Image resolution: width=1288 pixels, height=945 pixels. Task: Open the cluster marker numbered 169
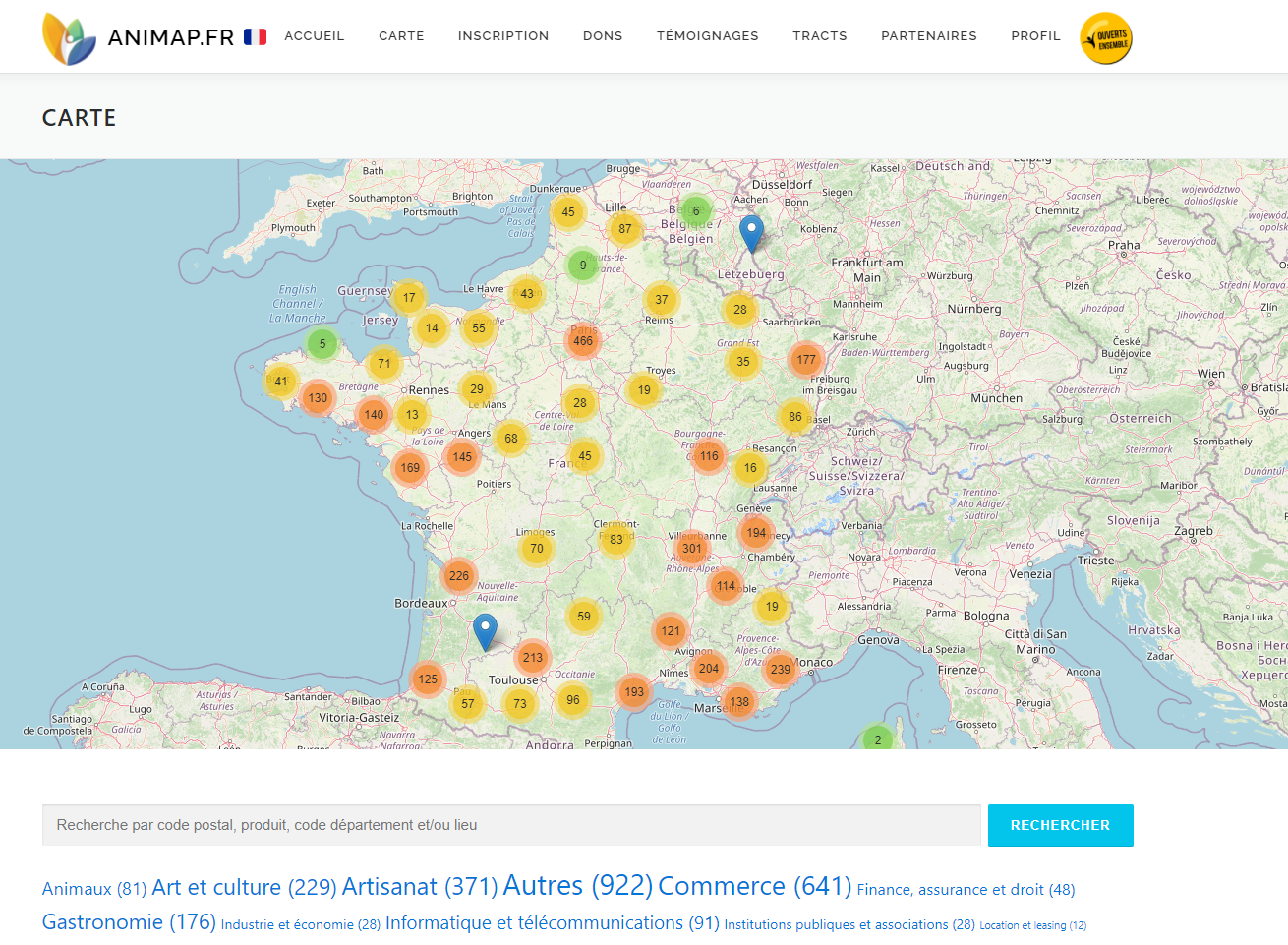(x=410, y=468)
